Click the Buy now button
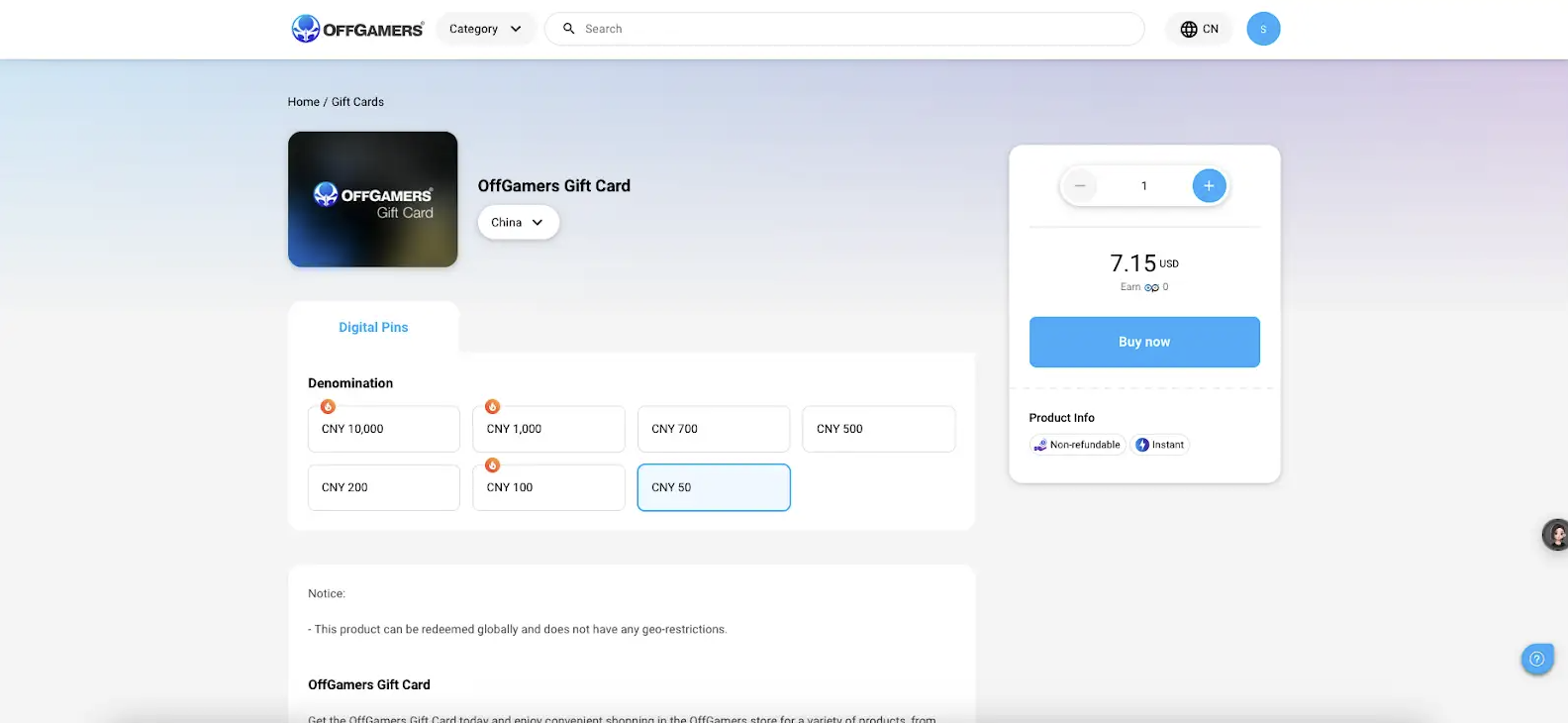The height and width of the screenshot is (723, 1568). [1144, 342]
